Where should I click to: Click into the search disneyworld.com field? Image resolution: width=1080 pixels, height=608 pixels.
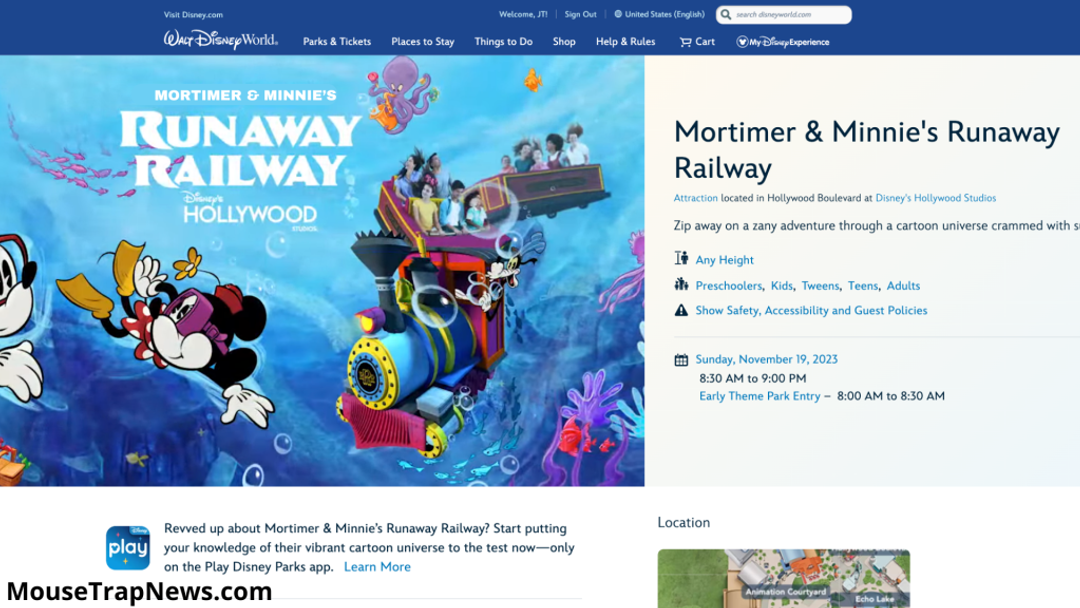[x=784, y=14]
